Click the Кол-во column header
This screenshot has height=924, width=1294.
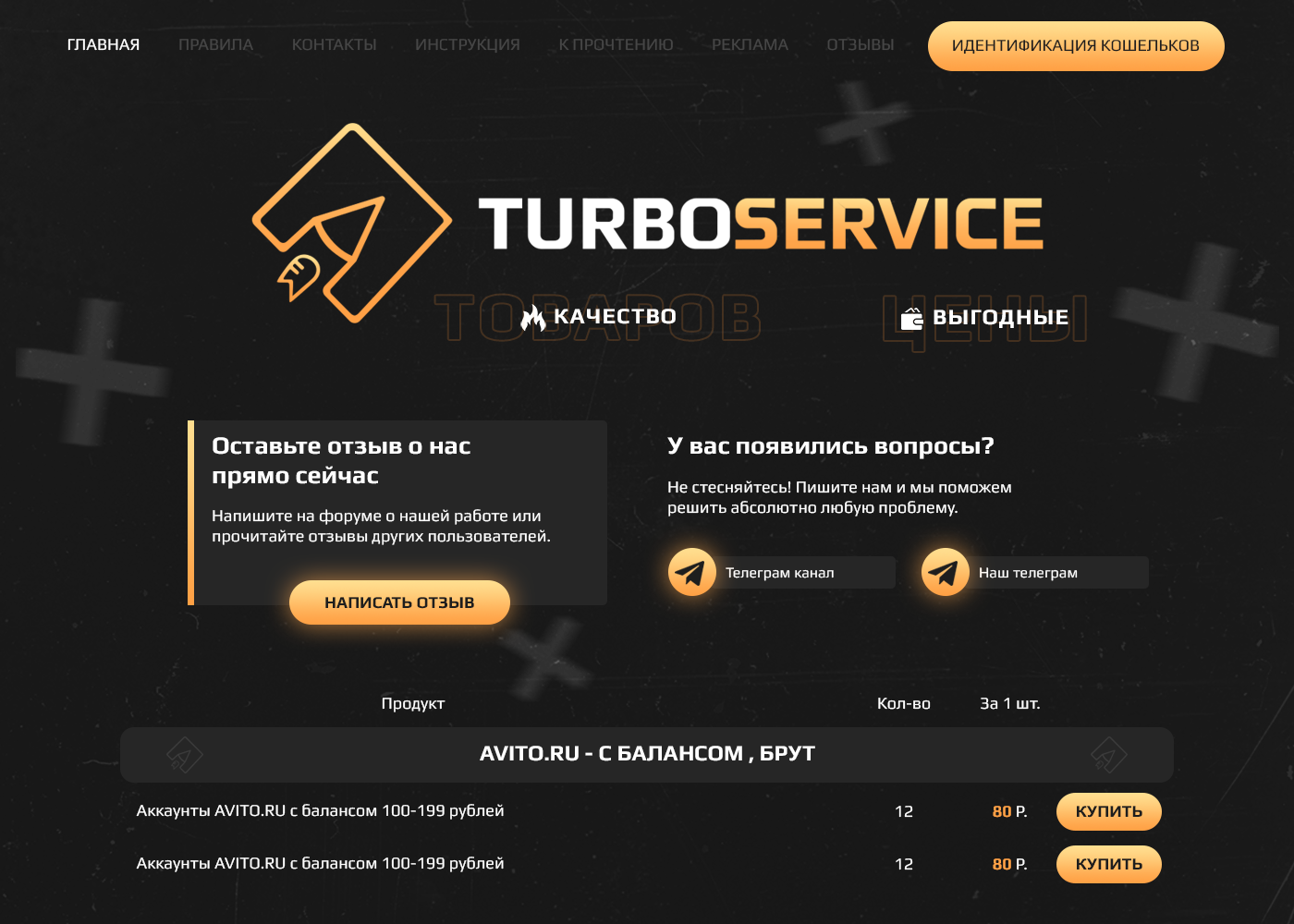point(904,703)
